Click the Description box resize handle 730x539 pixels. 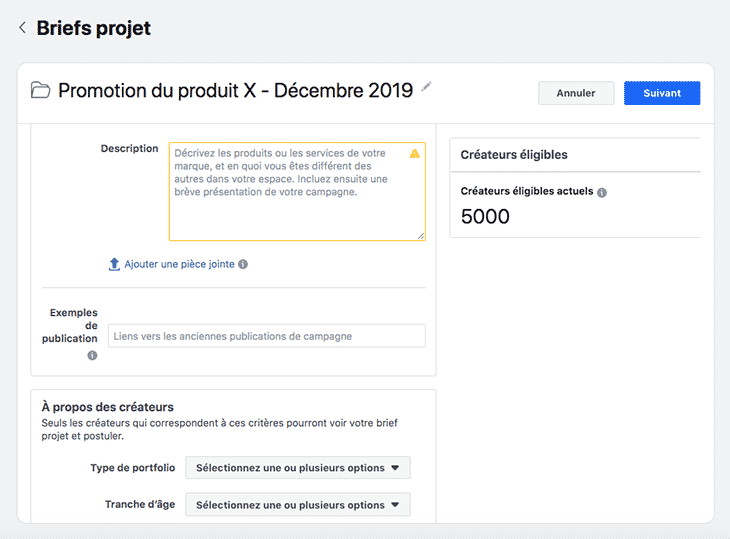420,236
